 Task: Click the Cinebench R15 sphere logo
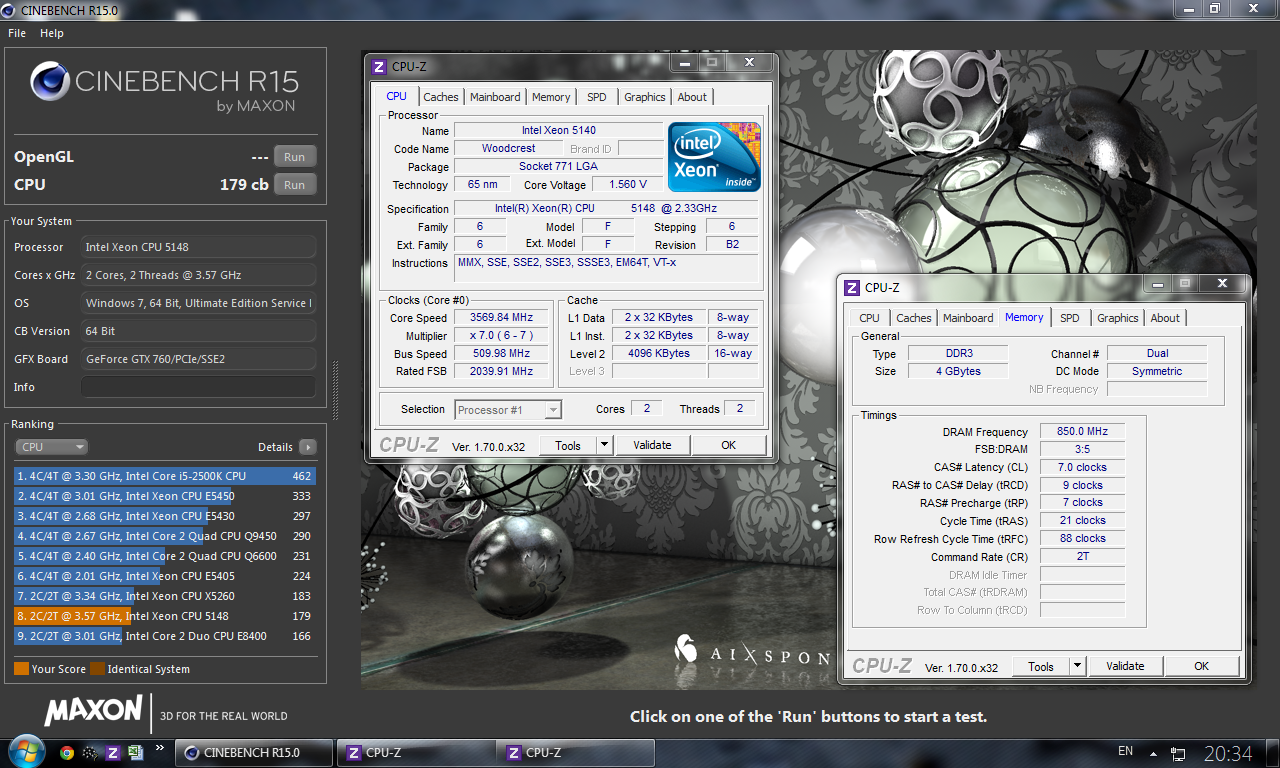click(x=50, y=83)
